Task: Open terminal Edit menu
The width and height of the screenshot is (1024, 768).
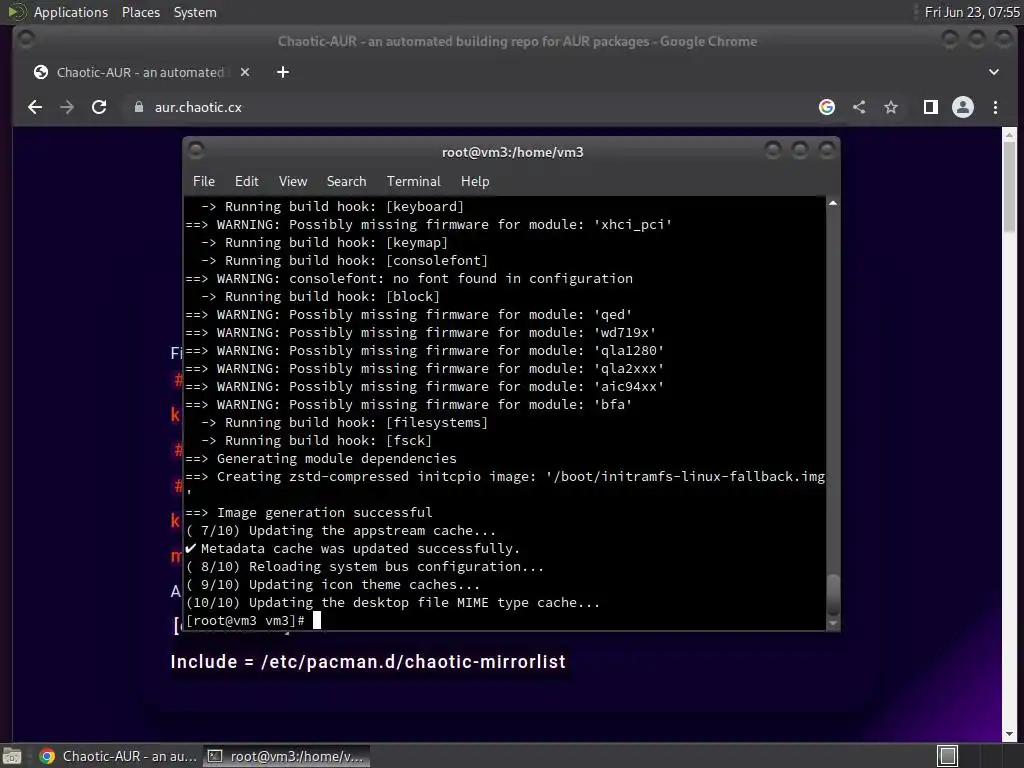Action: [247, 182]
